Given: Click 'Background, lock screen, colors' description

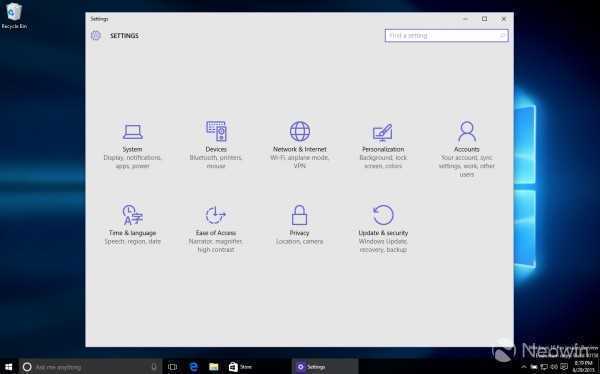Looking at the screenshot, I should [x=383, y=162].
